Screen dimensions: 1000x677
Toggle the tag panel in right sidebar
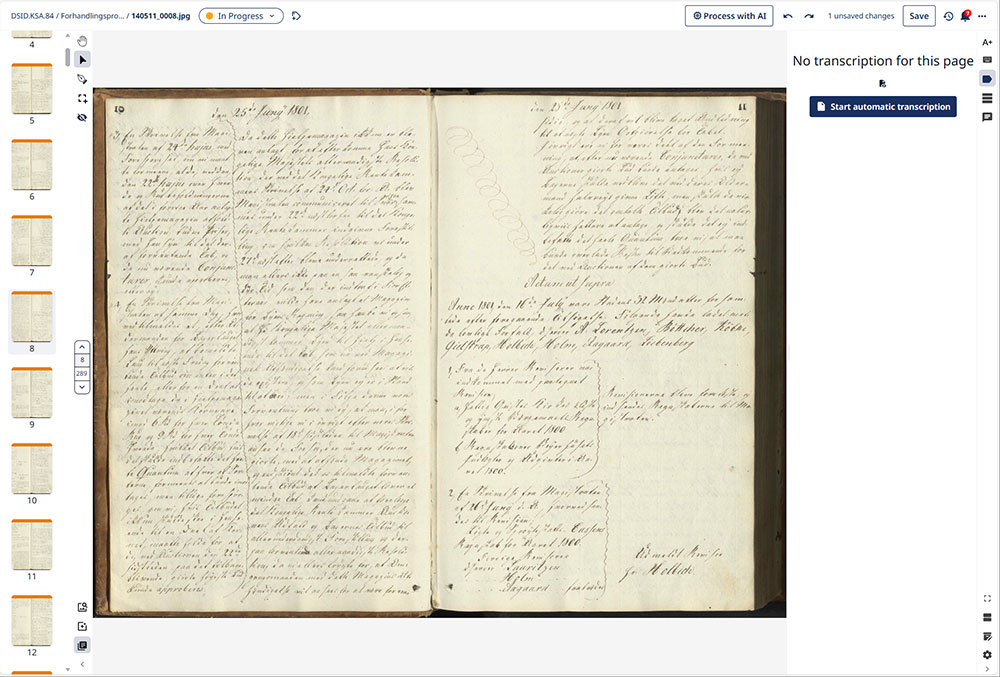(x=987, y=79)
